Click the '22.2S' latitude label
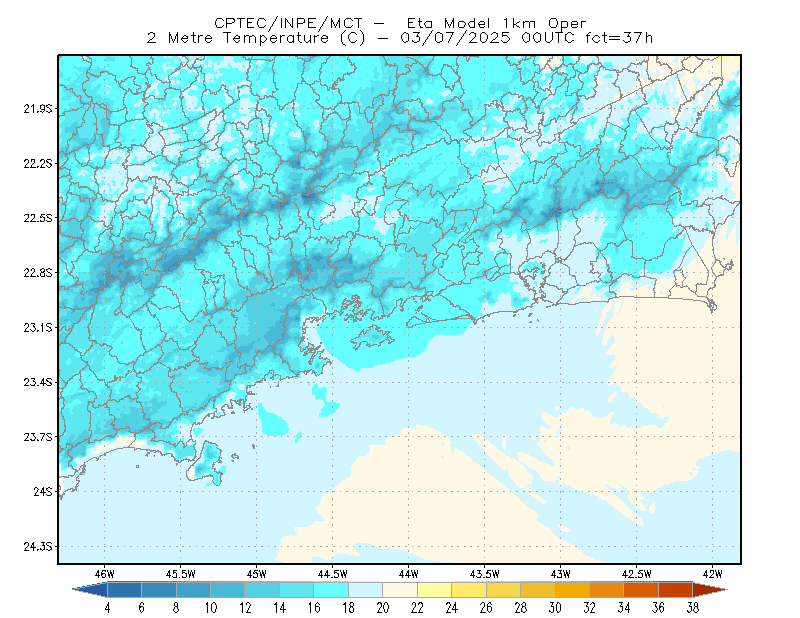The width and height of the screenshot is (800, 618). [37, 163]
